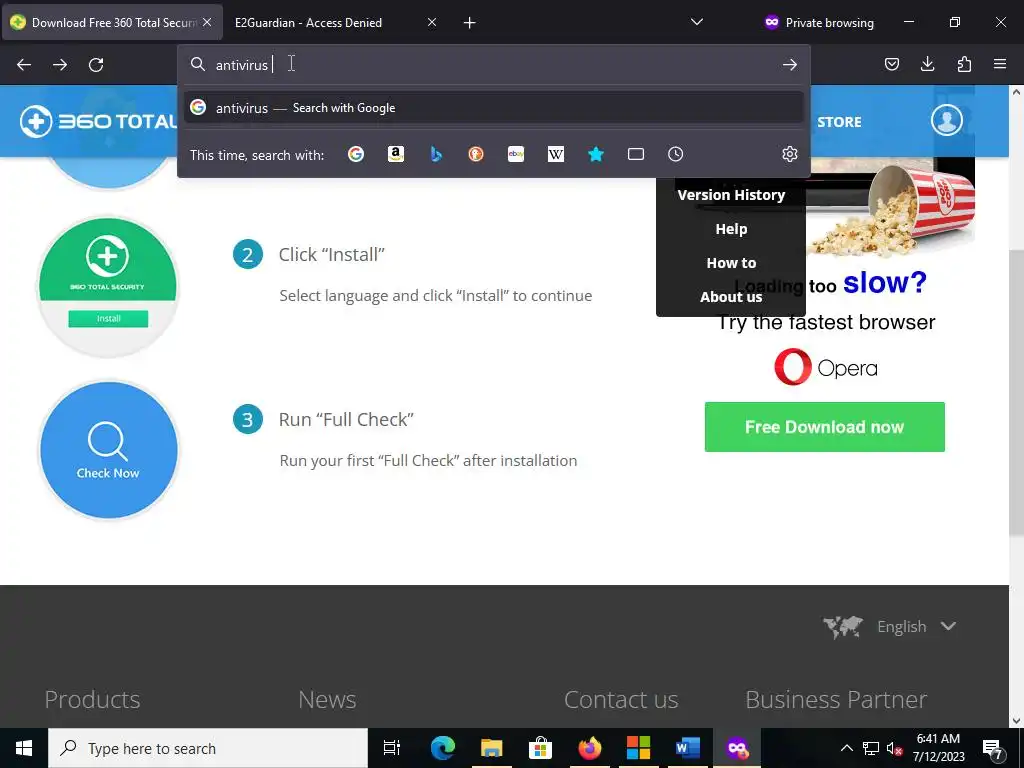1024x768 pixels.
Task: Click the 360 Total Security Install circle image
Action: click(108, 287)
